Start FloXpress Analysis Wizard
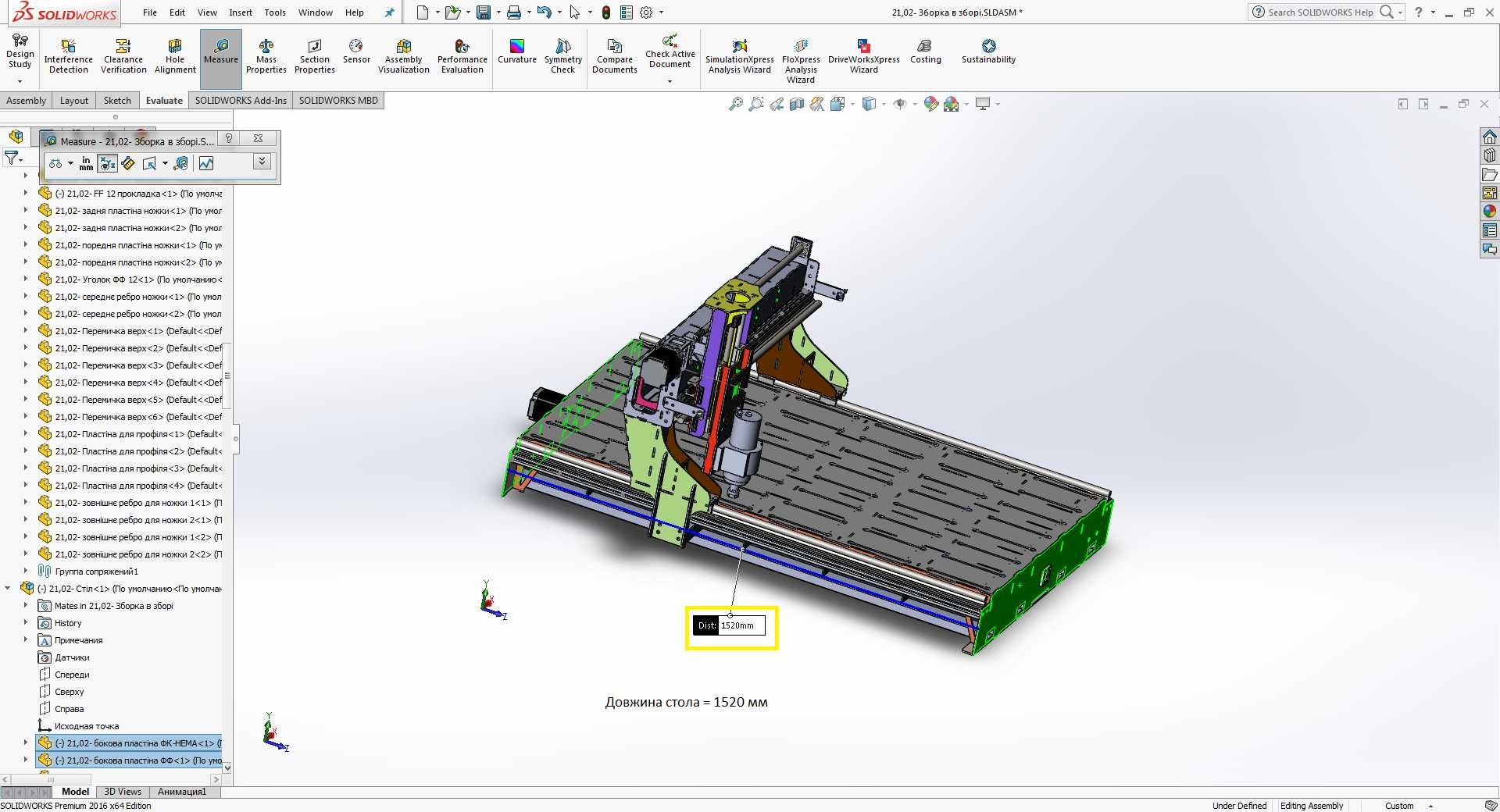 (801, 61)
